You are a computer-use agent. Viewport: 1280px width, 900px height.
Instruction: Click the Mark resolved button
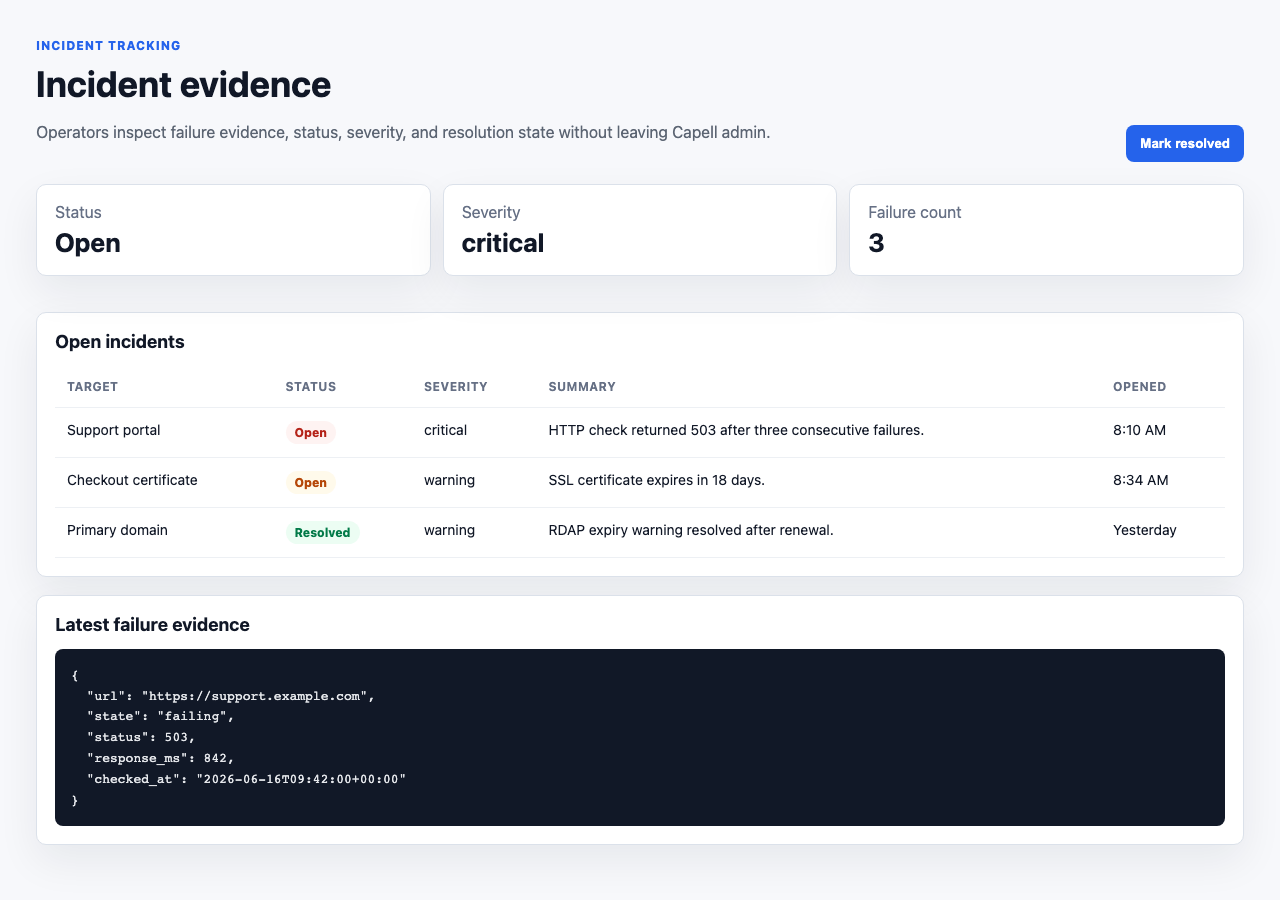1184,143
